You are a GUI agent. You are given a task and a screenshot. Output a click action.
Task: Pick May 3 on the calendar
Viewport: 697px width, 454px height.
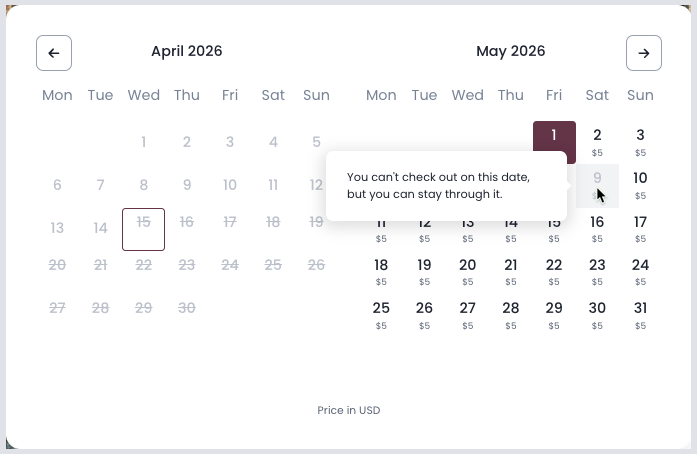point(640,142)
